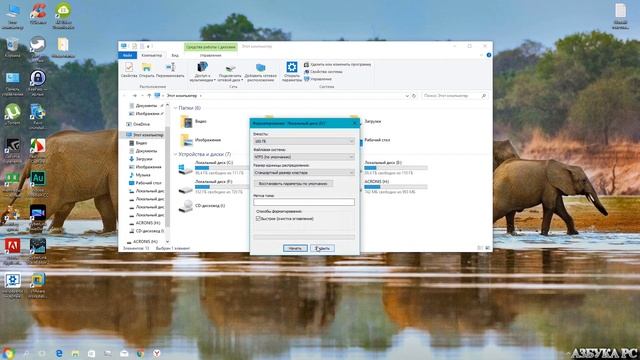Screen dimensions: 640x360
Task: Click Средства работы с дисками tab header
Action: (x=211, y=47)
